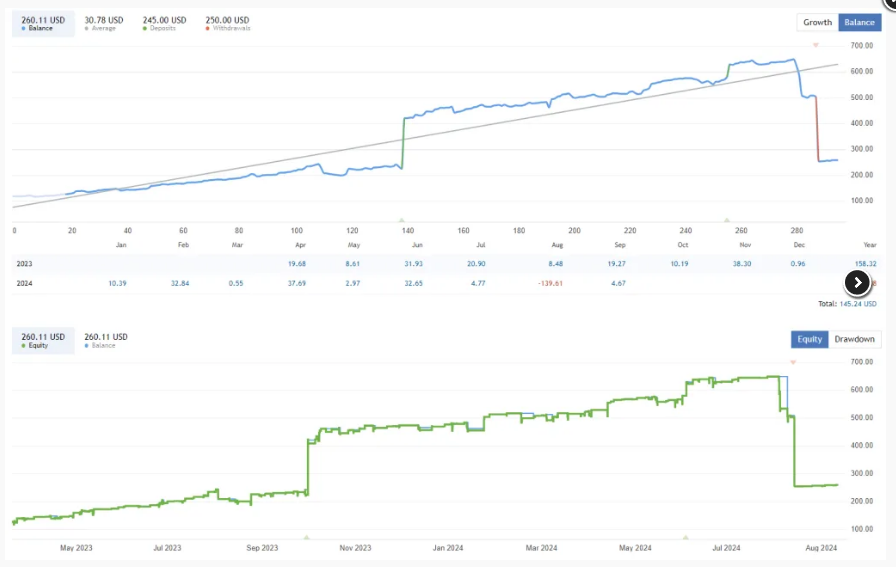Click the 19.27 September 2023 value
This screenshot has width=896, height=567.
(616, 264)
